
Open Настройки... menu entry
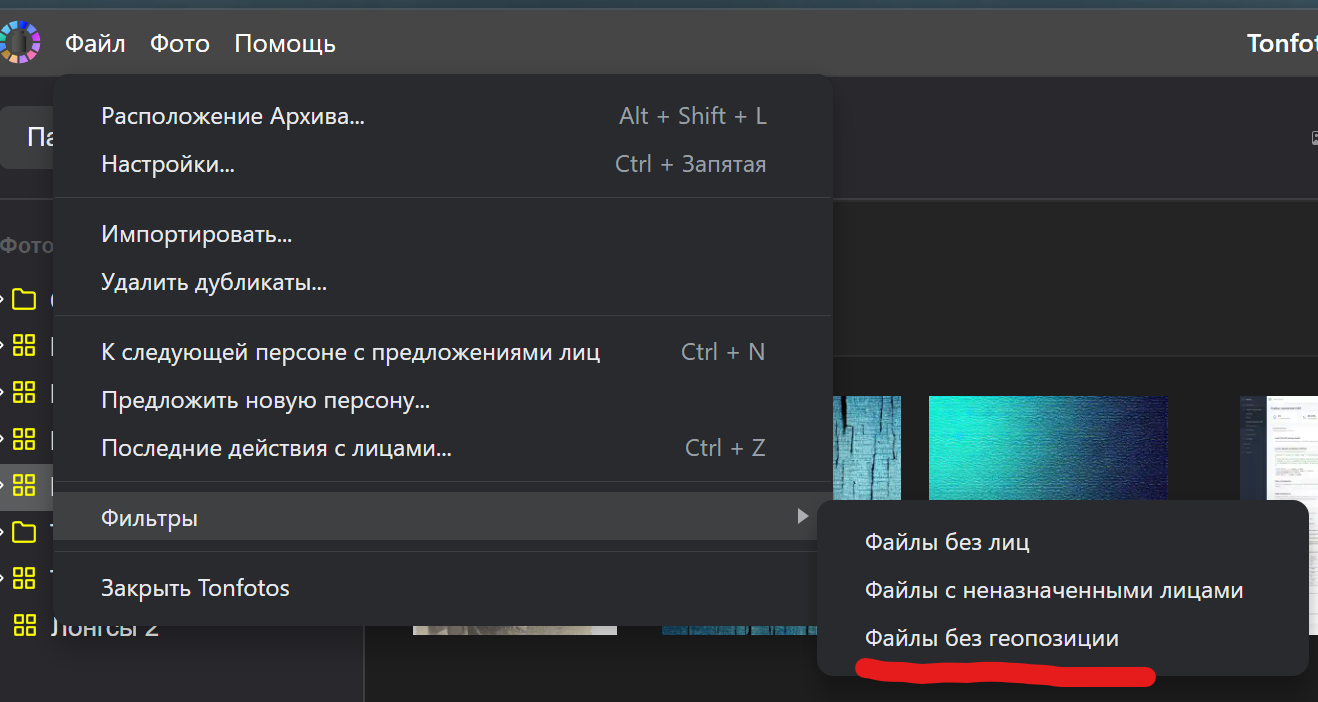tap(168, 164)
